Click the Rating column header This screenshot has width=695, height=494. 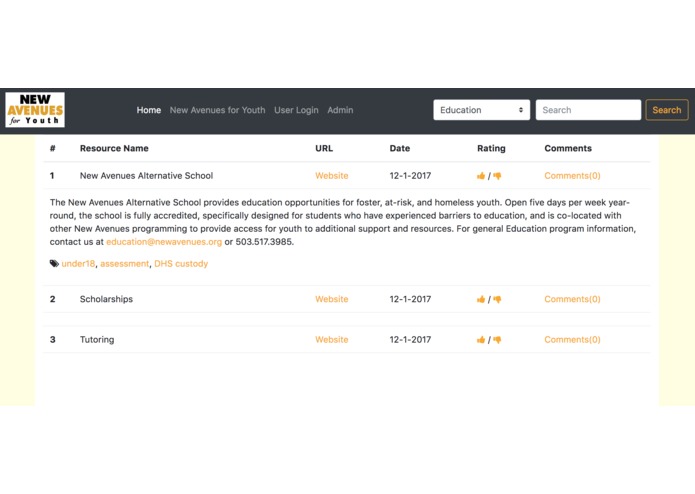(491, 148)
